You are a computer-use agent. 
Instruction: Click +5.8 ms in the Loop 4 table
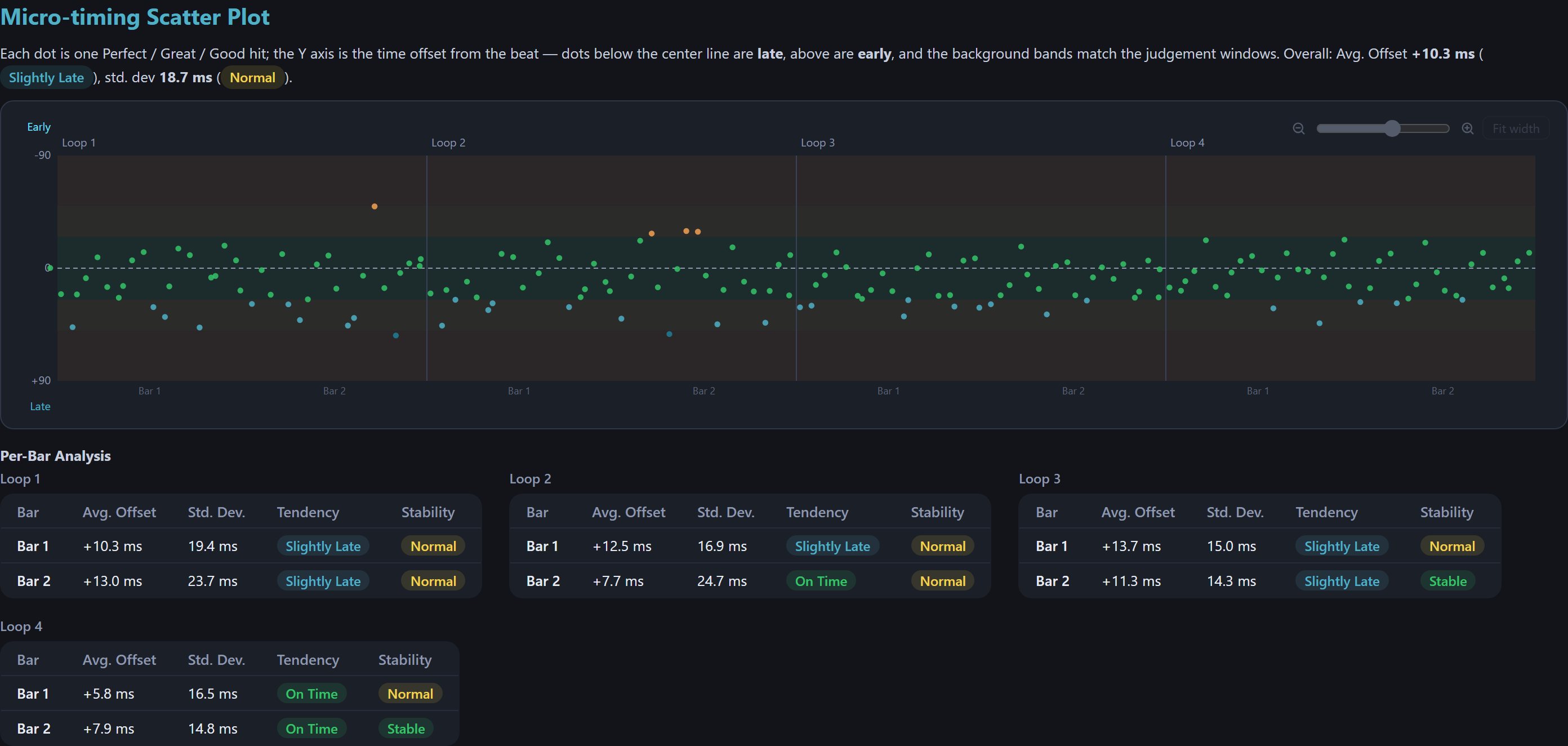(x=108, y=694)
